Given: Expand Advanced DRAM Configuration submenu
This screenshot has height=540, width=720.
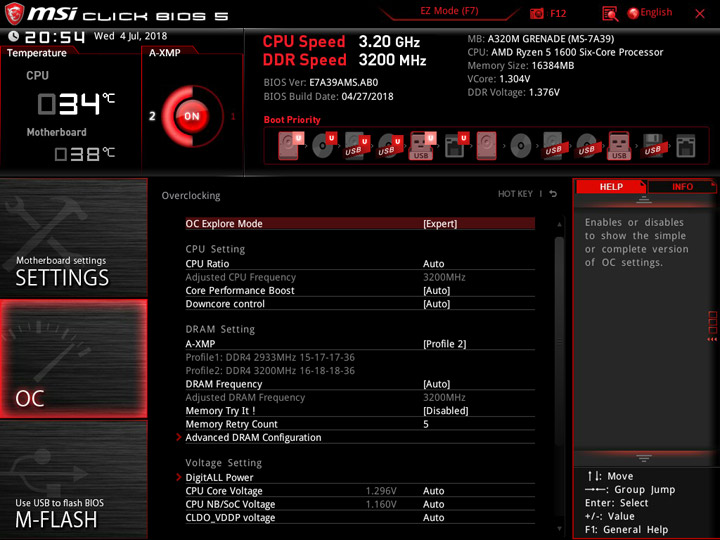Looking at the screenshot, I should tap(360, 437).
